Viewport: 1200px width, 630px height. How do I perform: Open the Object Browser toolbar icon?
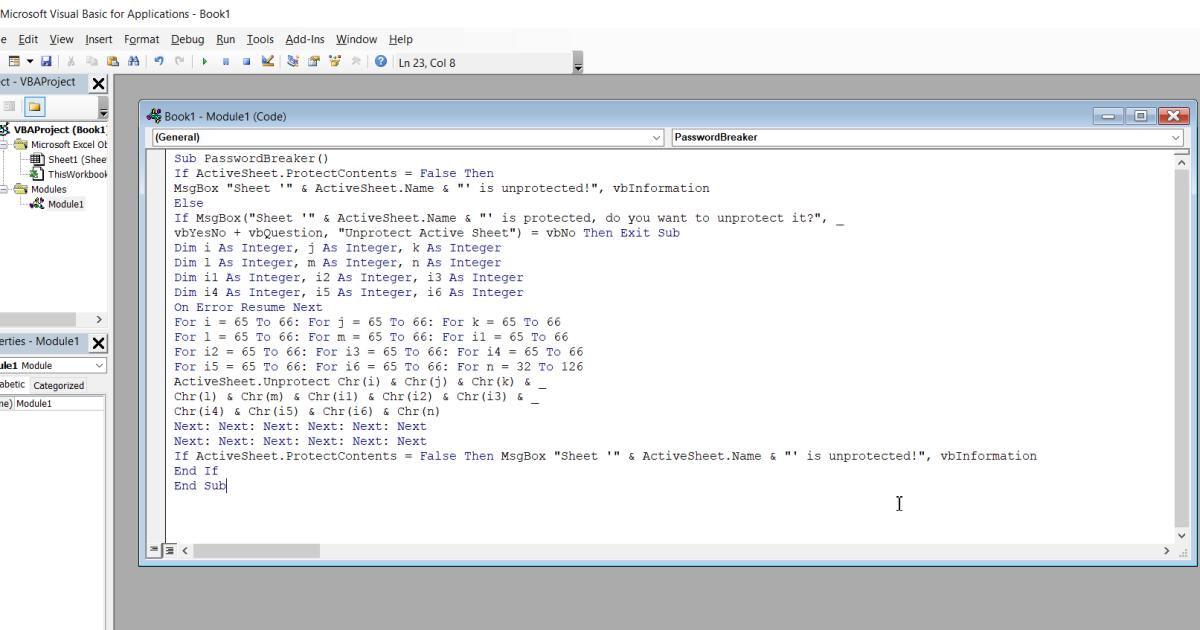[x=334, y=62]
